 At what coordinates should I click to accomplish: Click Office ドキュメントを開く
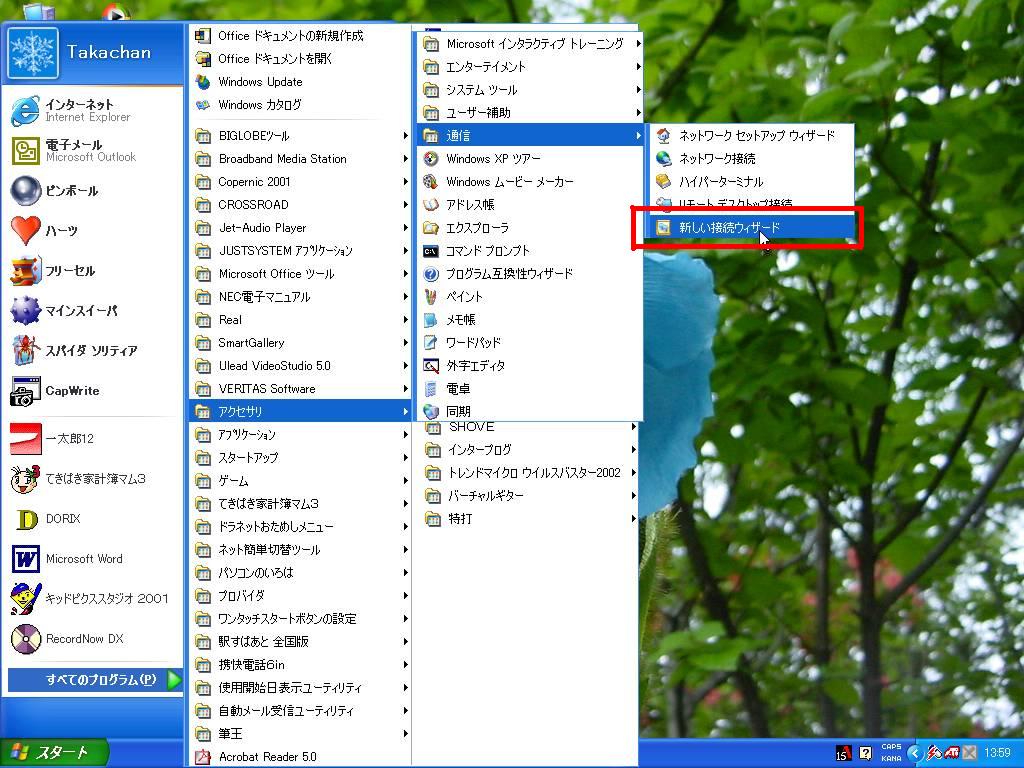click(x=300, y=59)
